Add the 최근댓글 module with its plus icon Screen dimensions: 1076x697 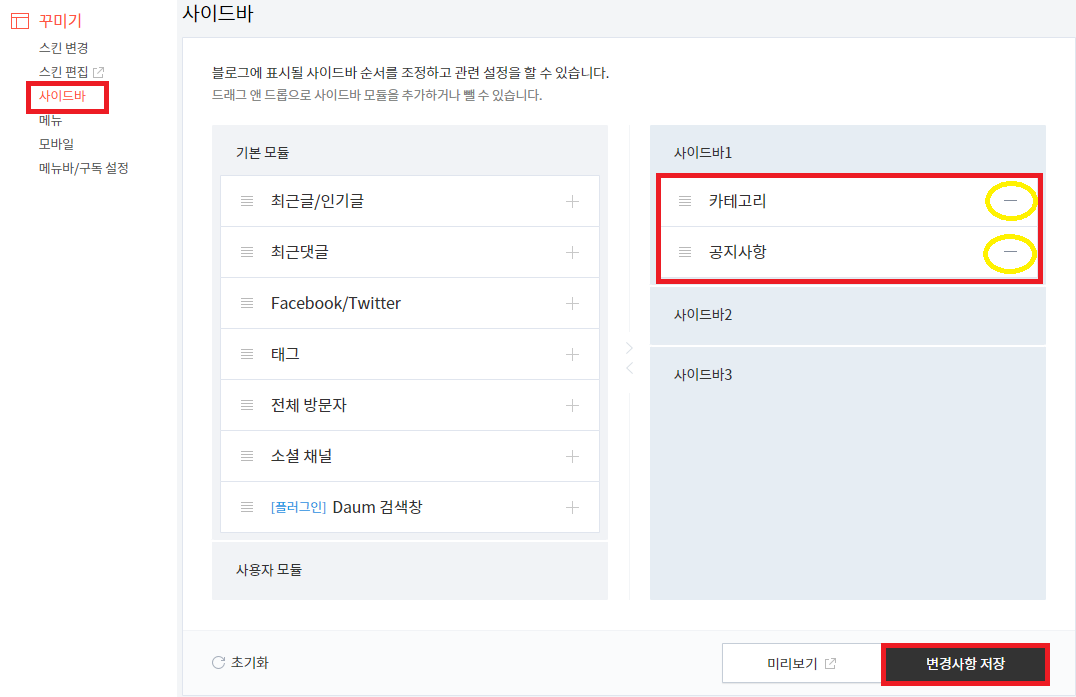[572, 252]
